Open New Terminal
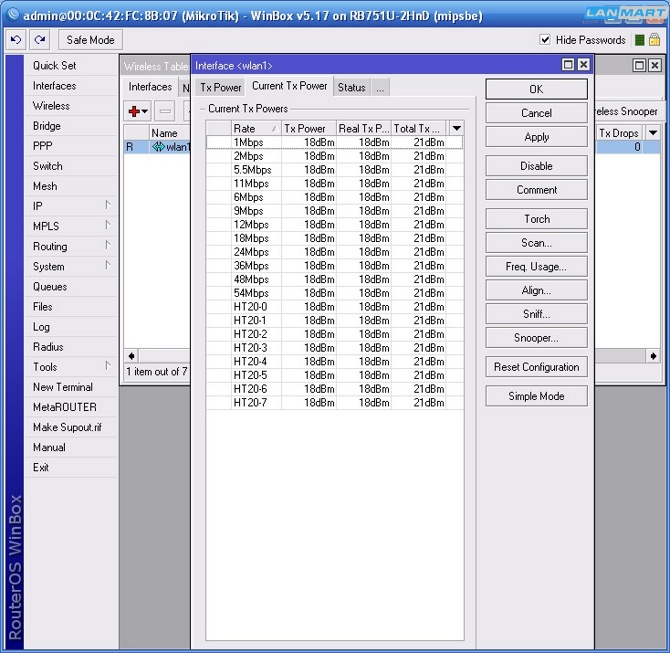 (71, 387)
